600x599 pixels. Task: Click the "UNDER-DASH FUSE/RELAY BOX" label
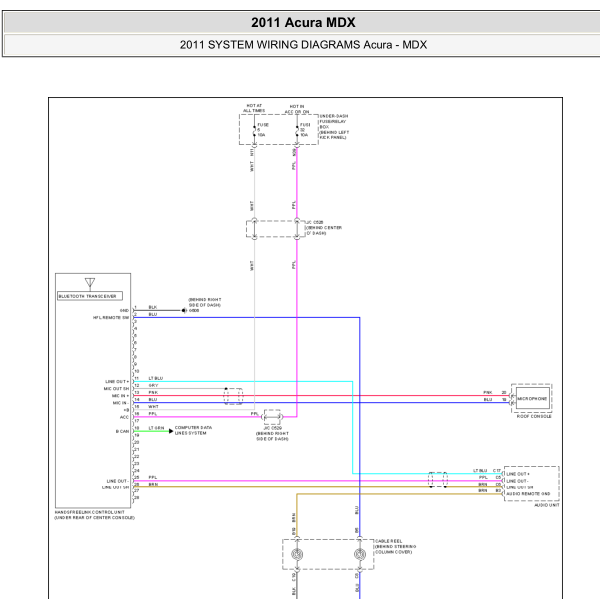(334, 121)
